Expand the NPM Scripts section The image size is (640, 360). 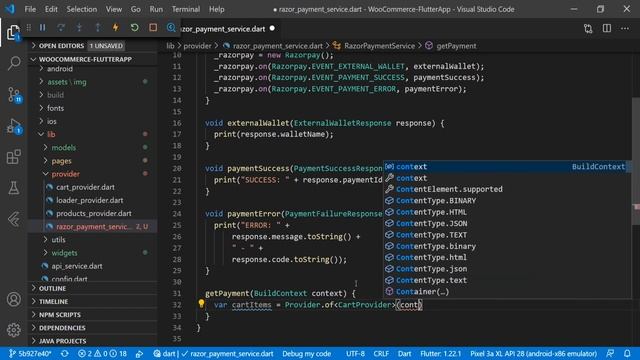(93, 314)
